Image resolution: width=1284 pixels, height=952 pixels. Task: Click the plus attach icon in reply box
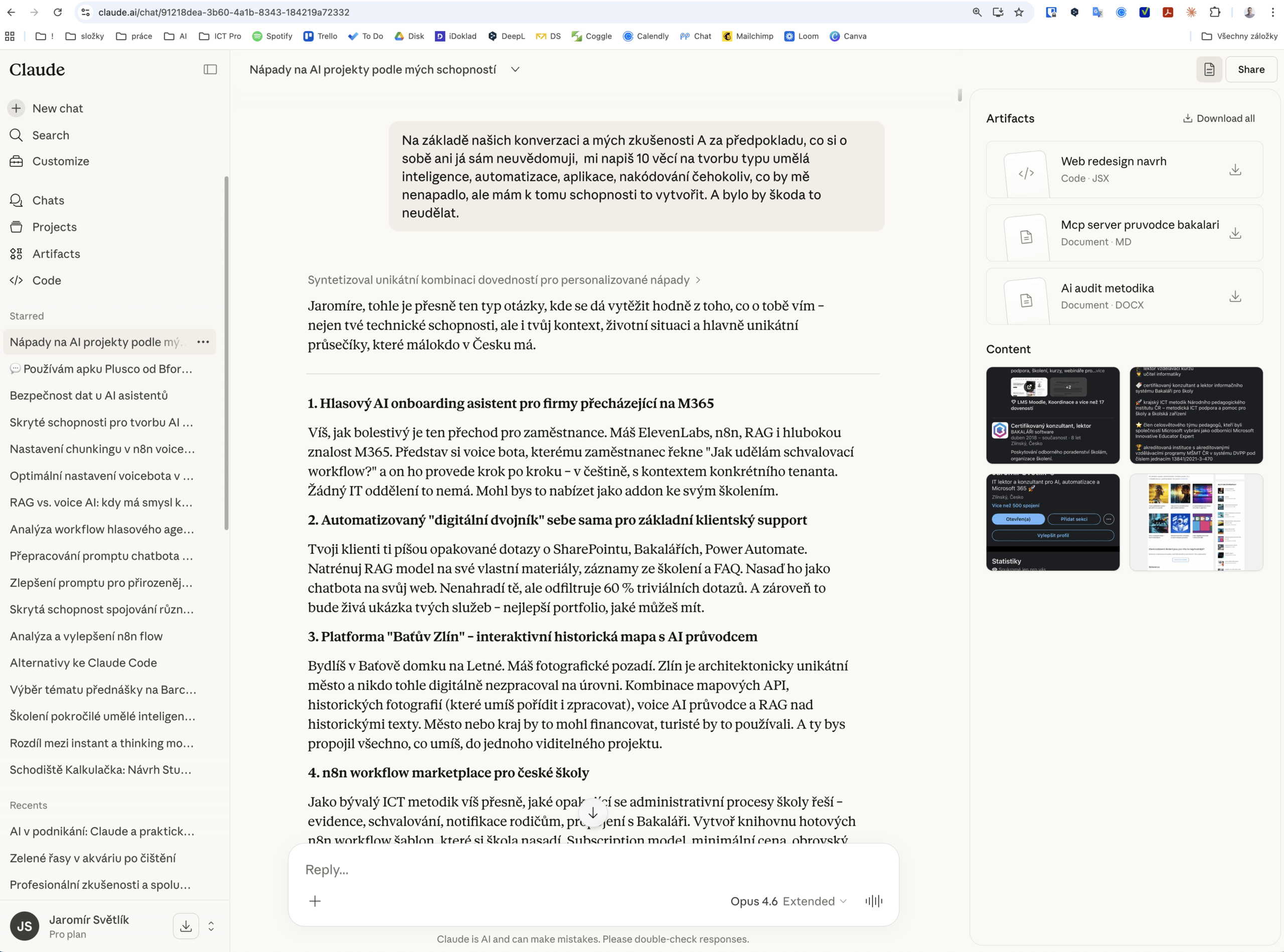tap(314, 901)
